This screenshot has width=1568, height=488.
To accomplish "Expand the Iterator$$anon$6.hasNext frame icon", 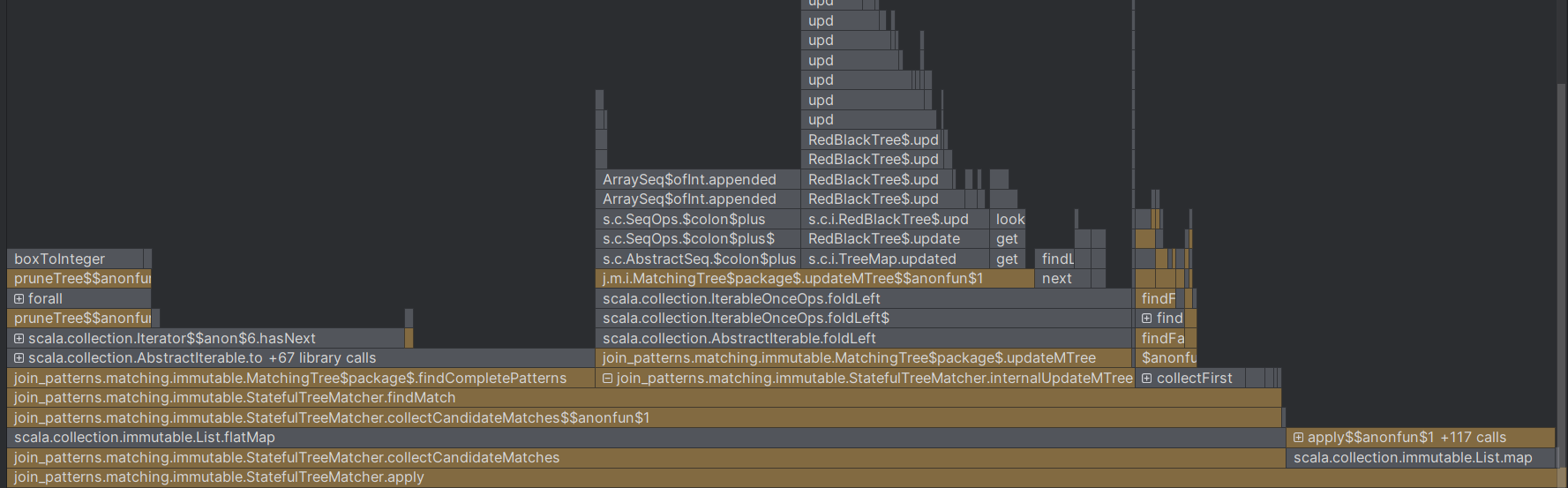I will [x=19, y=339].
